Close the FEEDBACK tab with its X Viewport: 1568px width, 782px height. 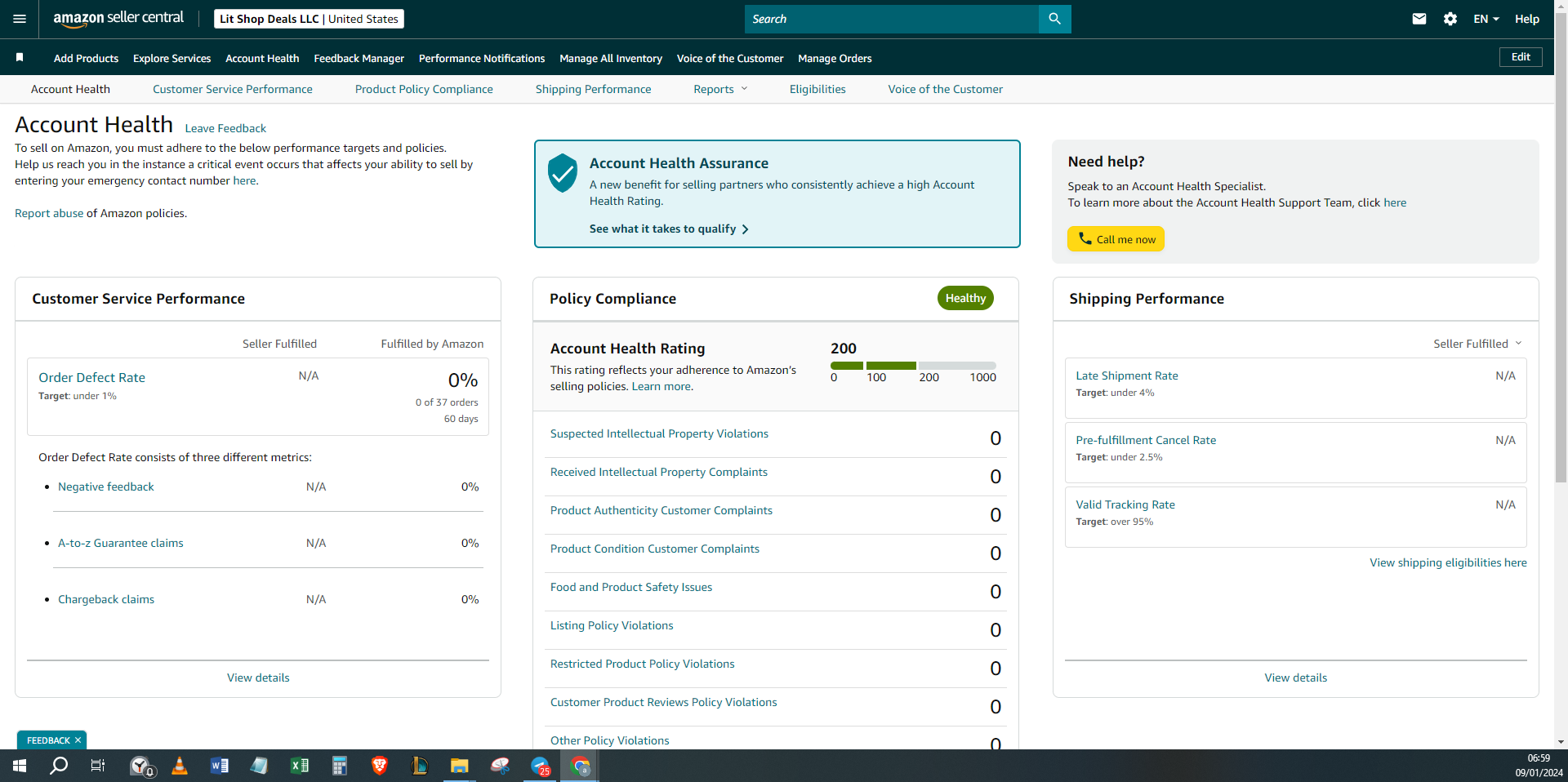coord(78,740)
